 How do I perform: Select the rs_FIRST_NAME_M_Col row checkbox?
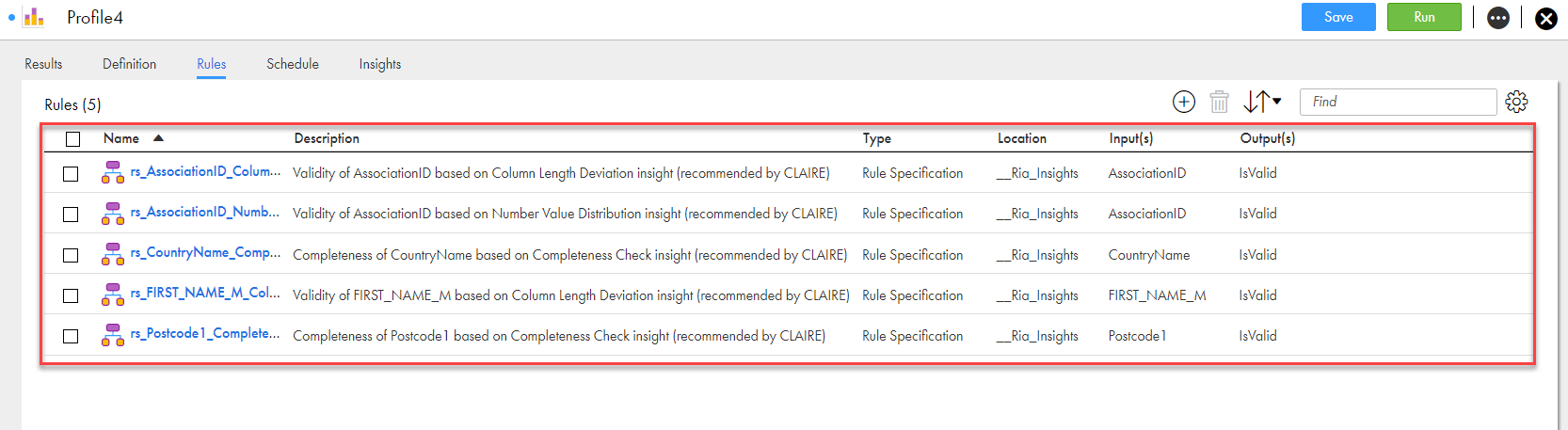(71, 295)
